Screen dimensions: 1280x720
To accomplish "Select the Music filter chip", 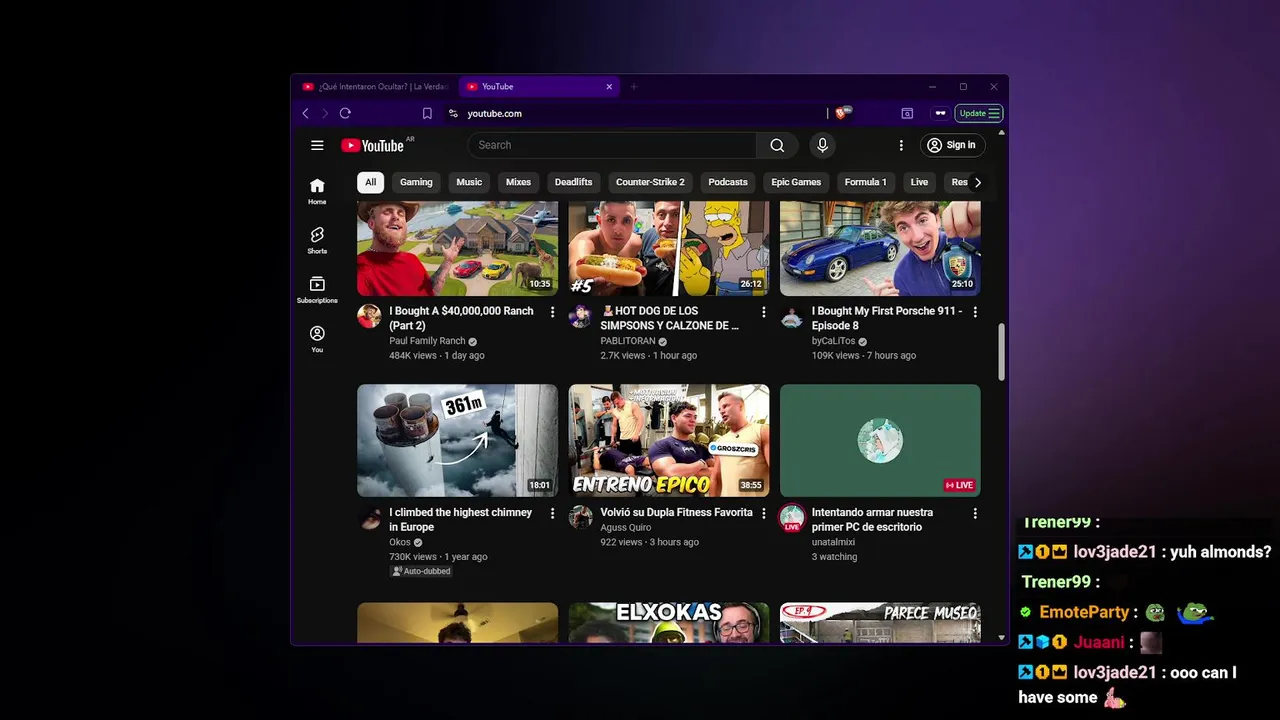I will [469, 182].
